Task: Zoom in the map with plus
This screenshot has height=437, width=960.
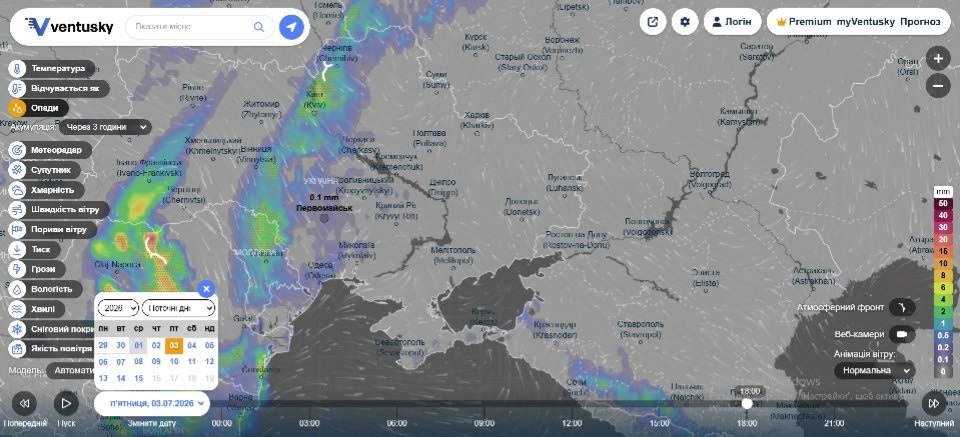Action: pyautogui.click(x=938, y=59)
